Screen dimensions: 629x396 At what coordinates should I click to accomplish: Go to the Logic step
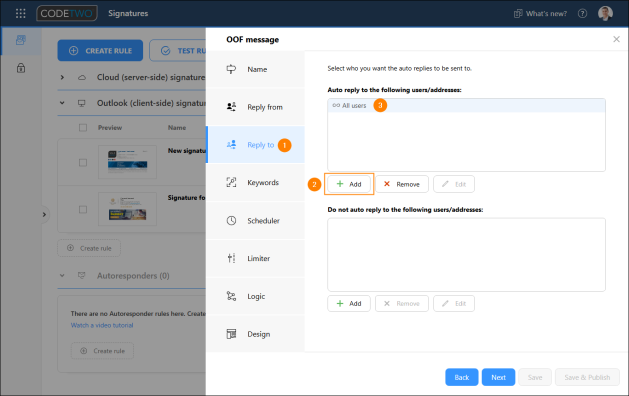(x=256, y=296)
